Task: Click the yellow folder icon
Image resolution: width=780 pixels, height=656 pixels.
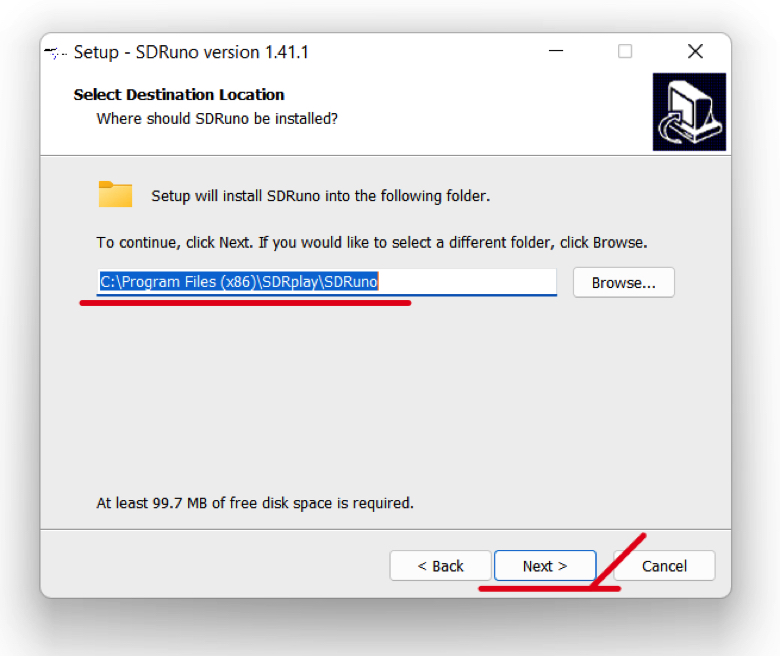Action: pos(115,194)
